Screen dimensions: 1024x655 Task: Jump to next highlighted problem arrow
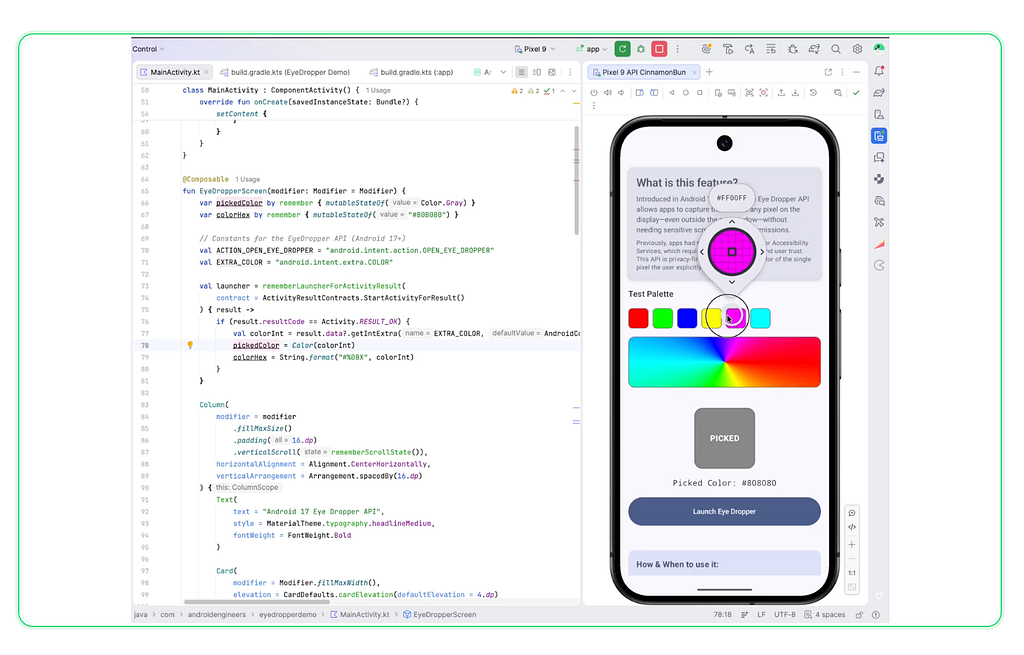[x=574, y=91]
